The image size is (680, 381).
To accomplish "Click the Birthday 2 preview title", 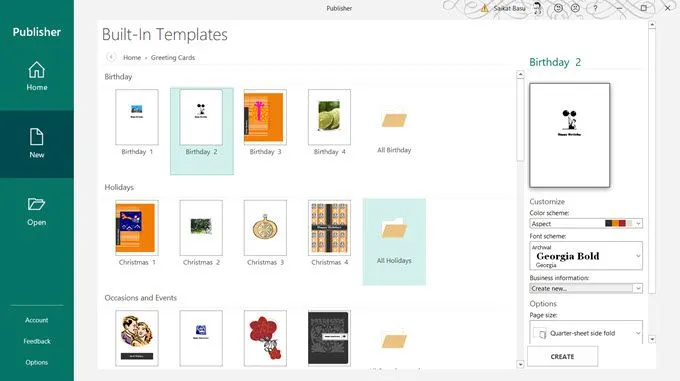I will click(555, 62).
